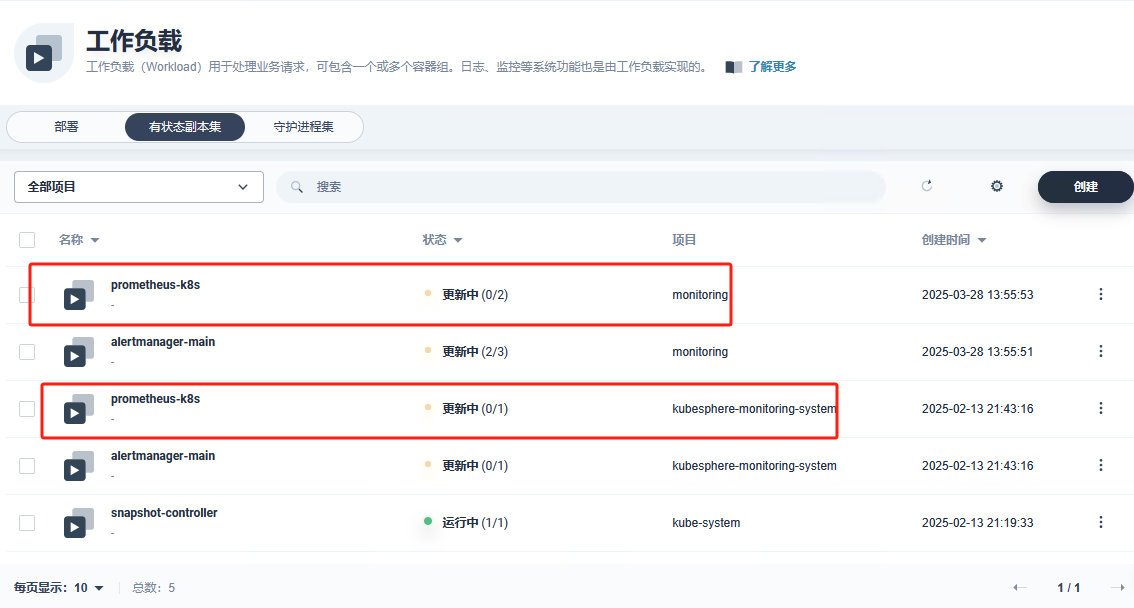The width and height of the screenshot is (1134, 608).
Task: Go to the next page arrow
Action: [x=1117, y=588]
